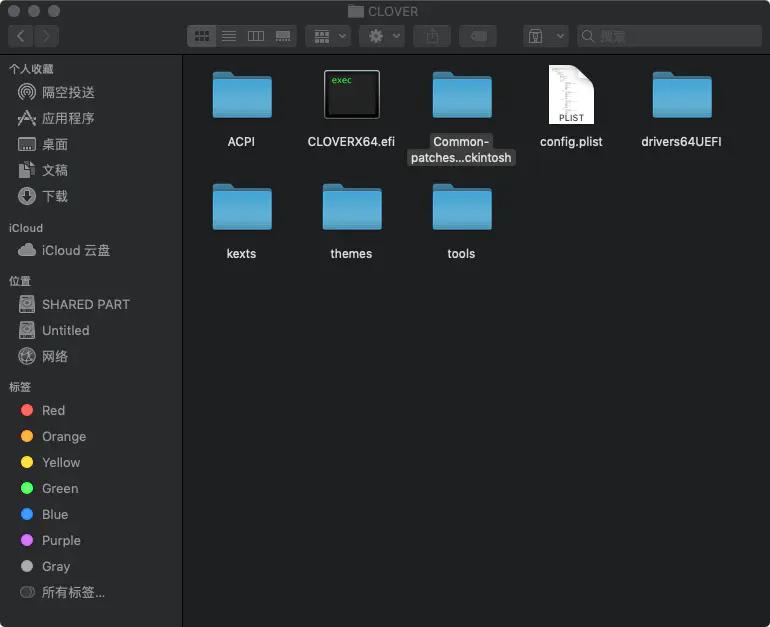Filter by the Purple tag

51,541
